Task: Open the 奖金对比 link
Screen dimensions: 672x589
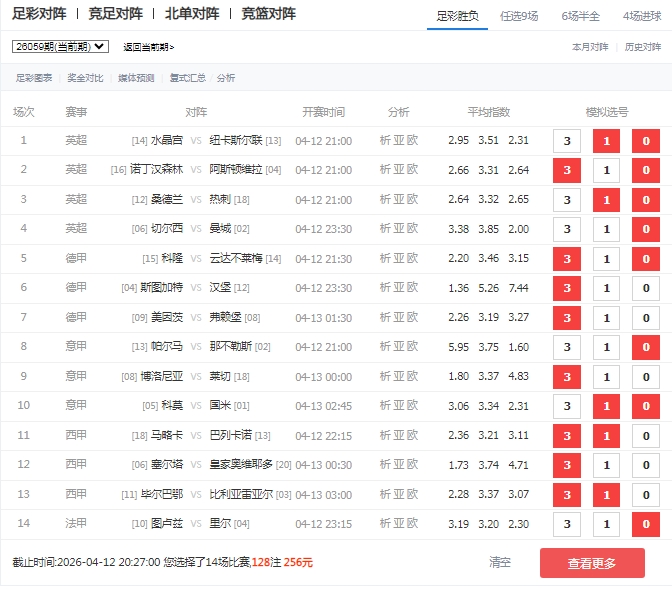Action: point(84,78)
